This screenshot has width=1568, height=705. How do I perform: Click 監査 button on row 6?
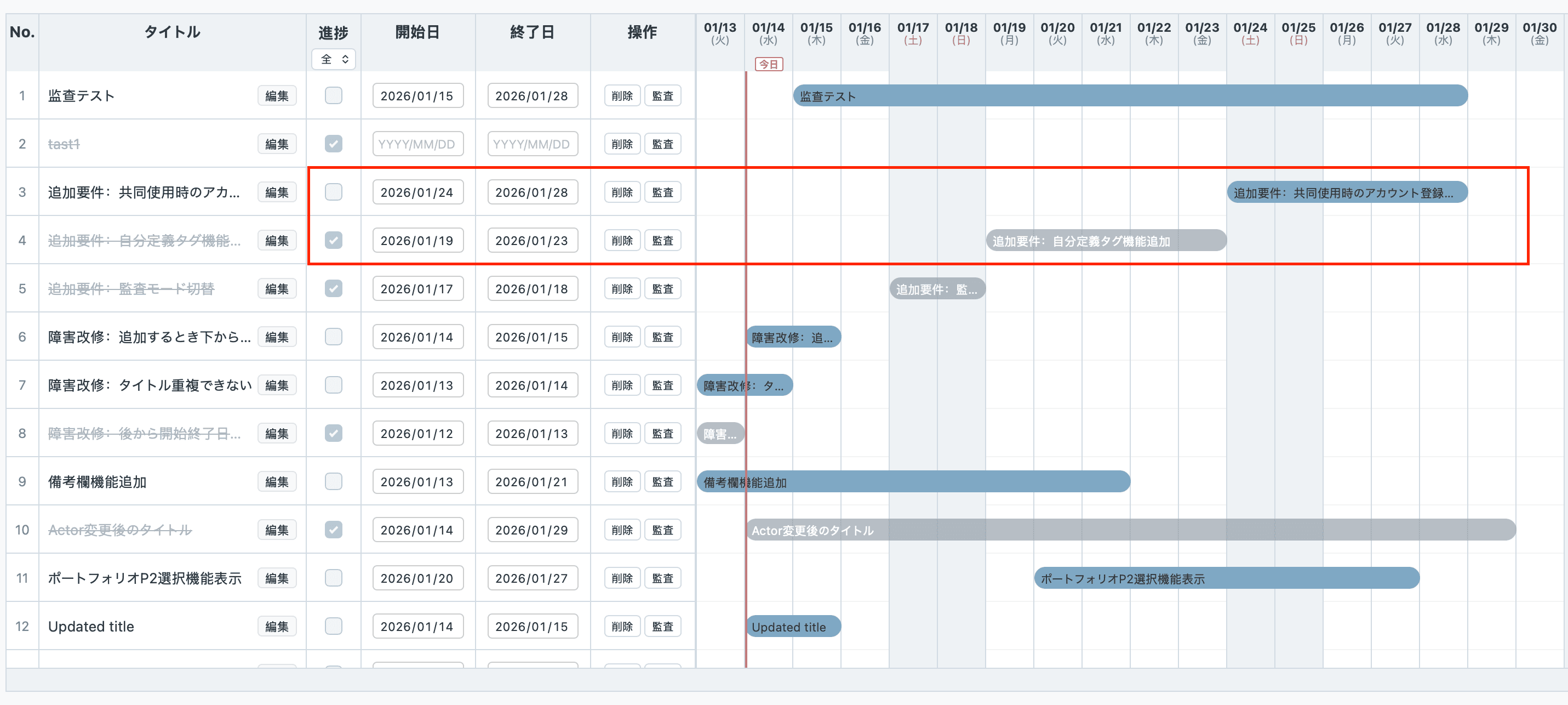[662, 337]
